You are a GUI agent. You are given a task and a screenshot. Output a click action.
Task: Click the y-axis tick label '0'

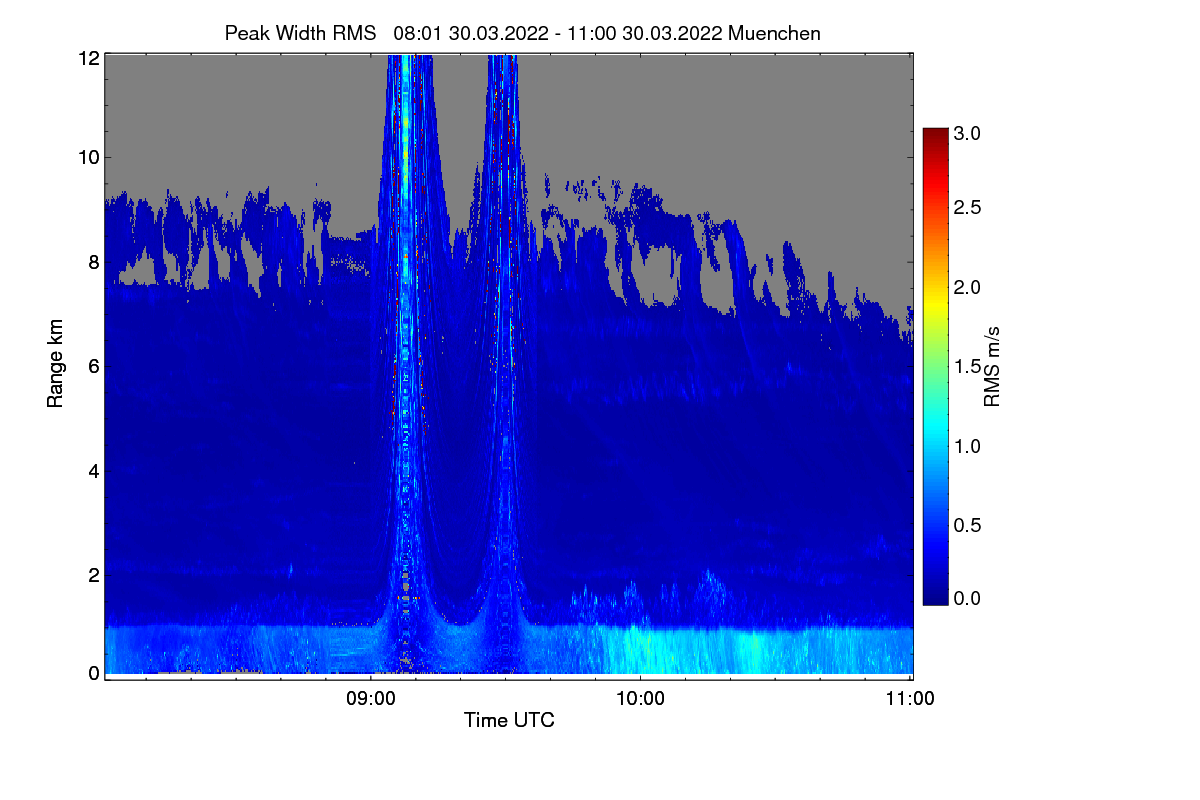coord(92,673)
